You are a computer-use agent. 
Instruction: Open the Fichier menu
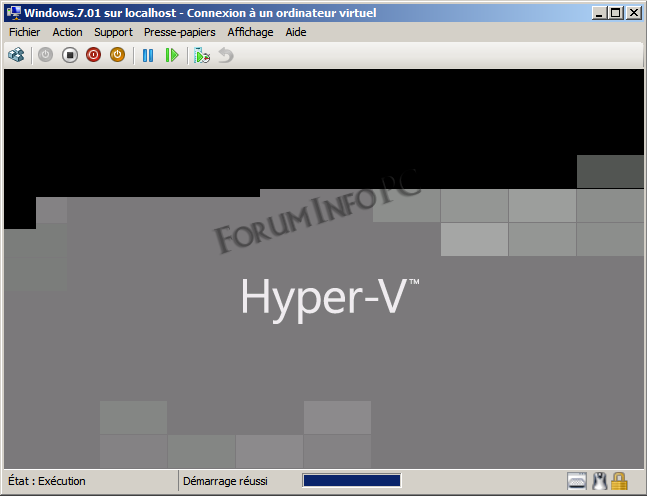24,32
